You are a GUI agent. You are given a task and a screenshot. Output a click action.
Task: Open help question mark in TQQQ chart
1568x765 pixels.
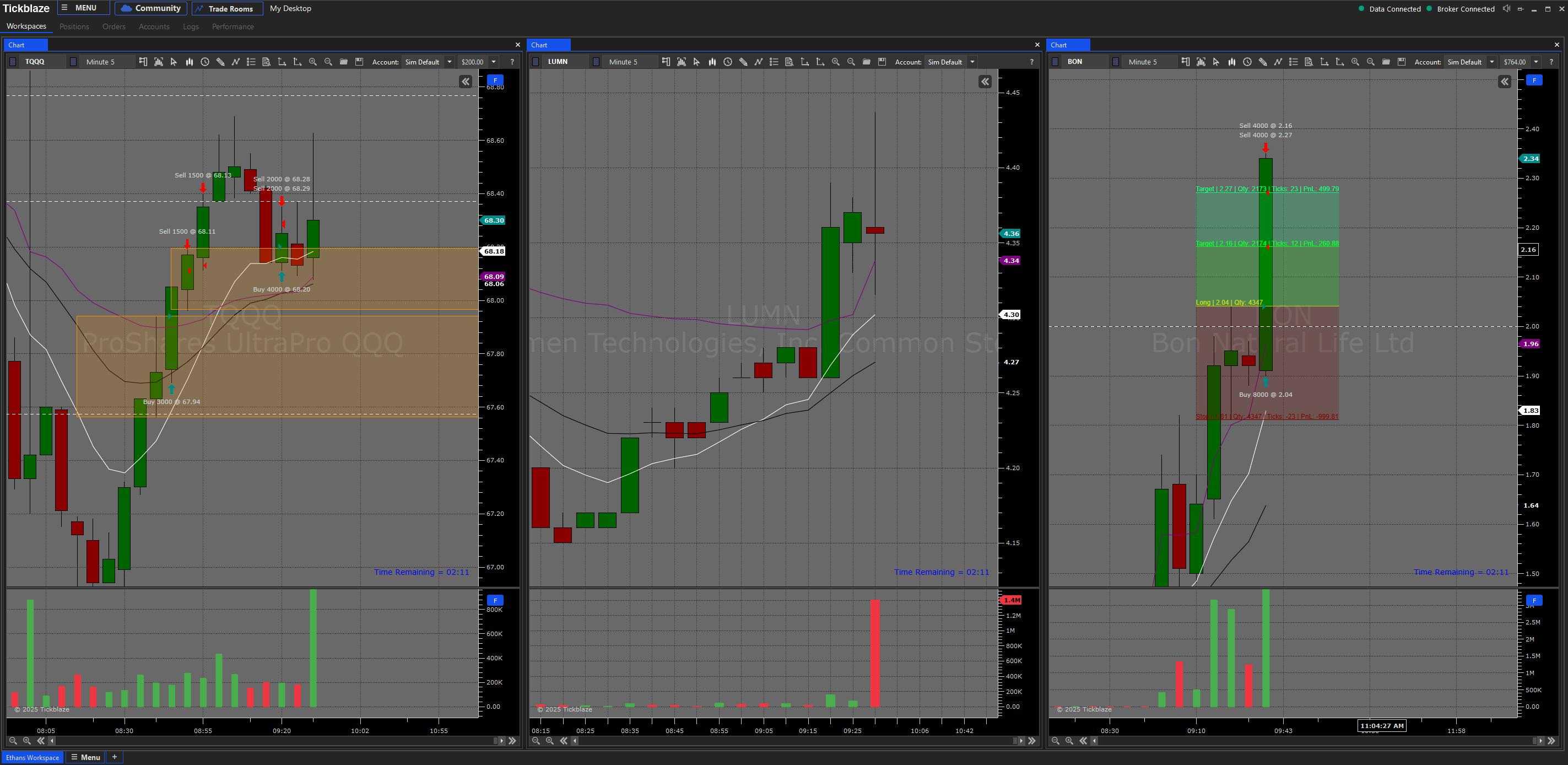click(x=512, y=62)
